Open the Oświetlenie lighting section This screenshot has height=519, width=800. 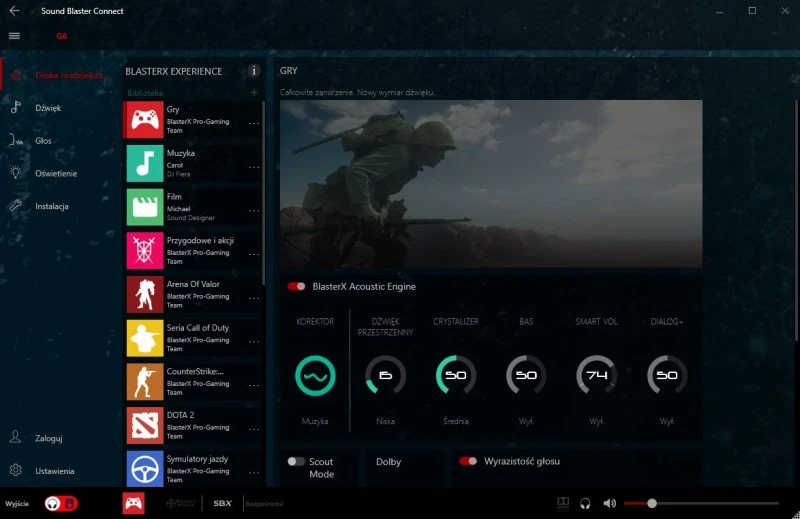pos(55,173)
